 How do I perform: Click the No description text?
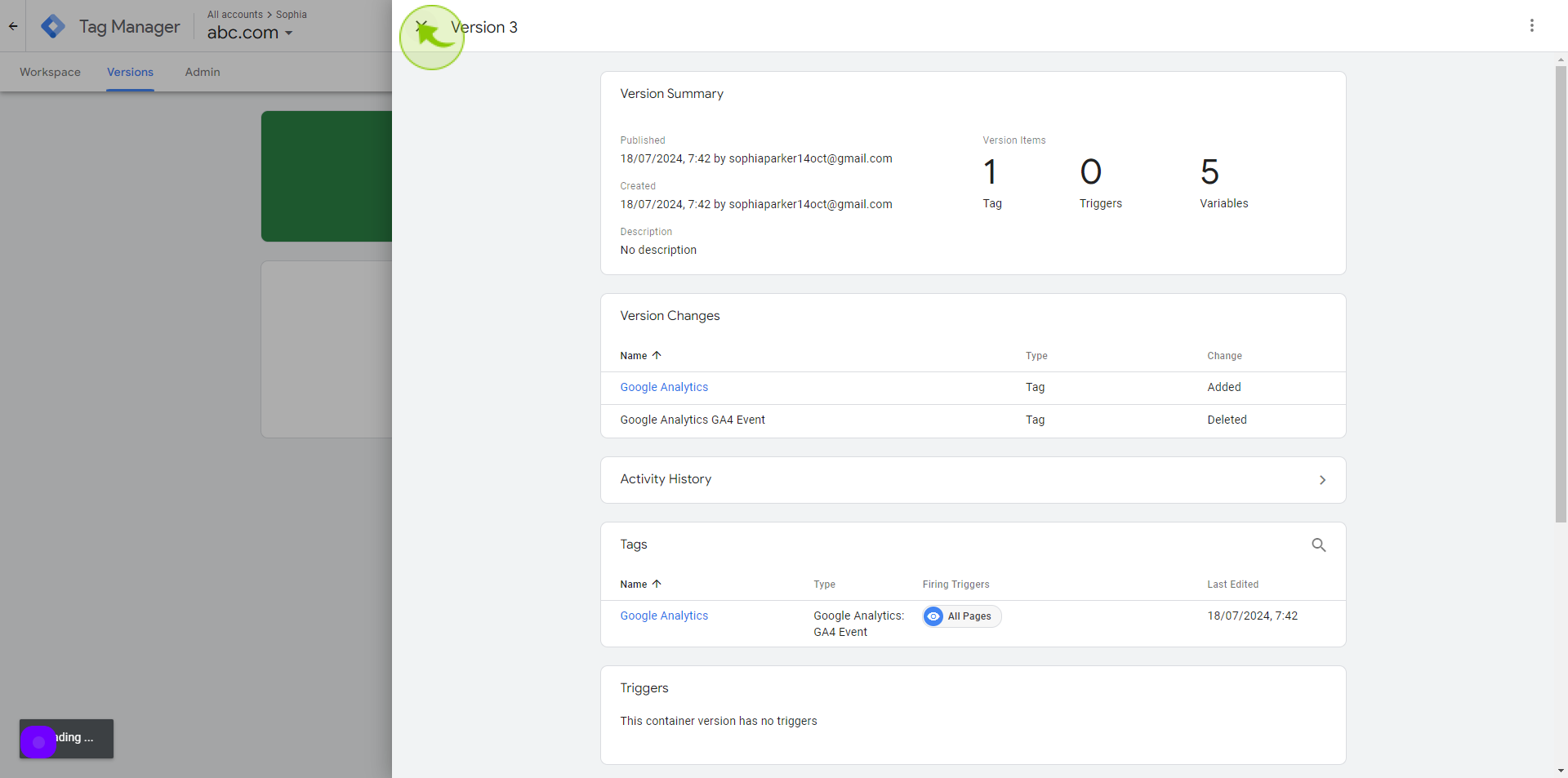tap(658, 250)
